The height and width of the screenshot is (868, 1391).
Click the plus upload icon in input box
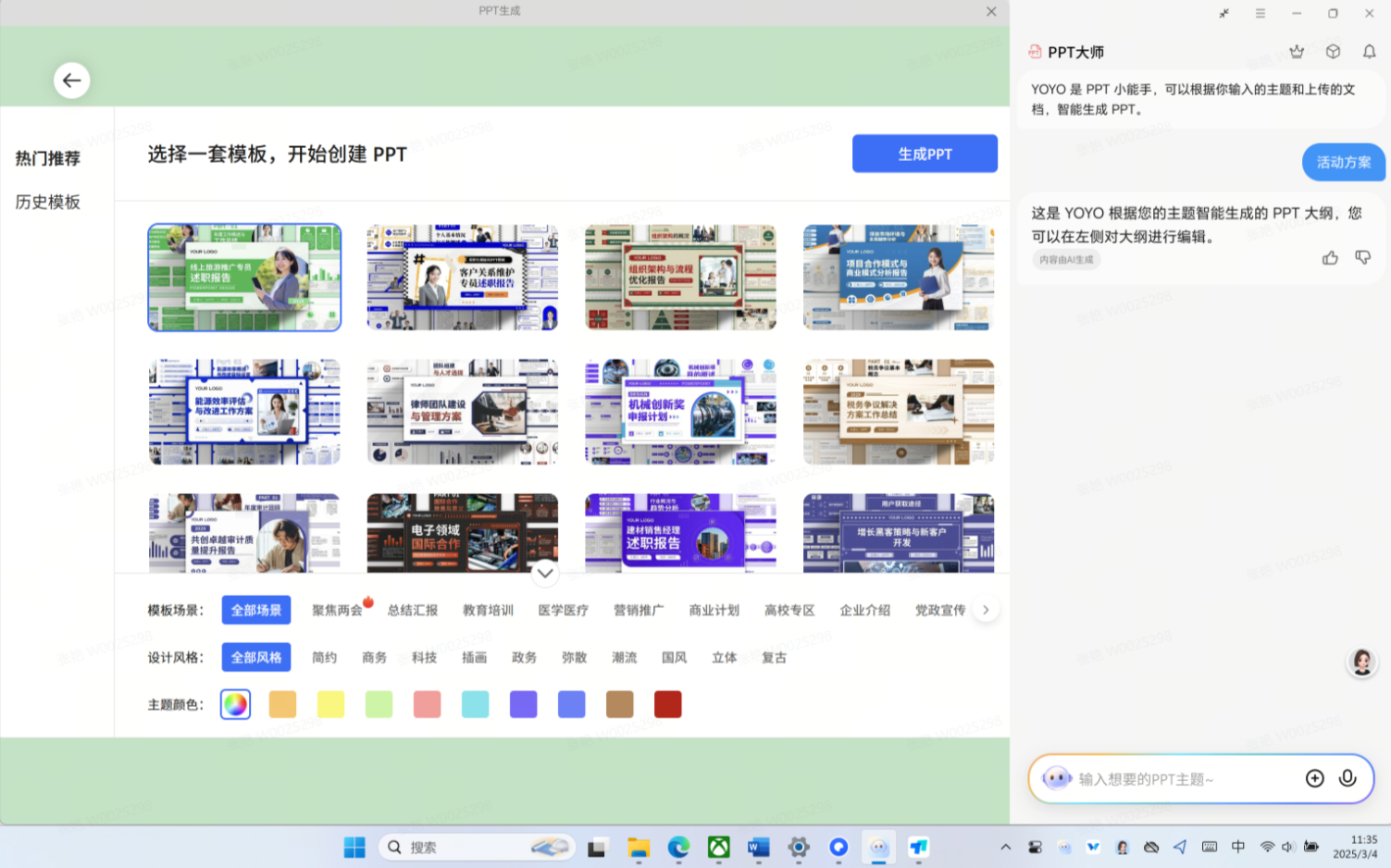tap(1314, 778)
